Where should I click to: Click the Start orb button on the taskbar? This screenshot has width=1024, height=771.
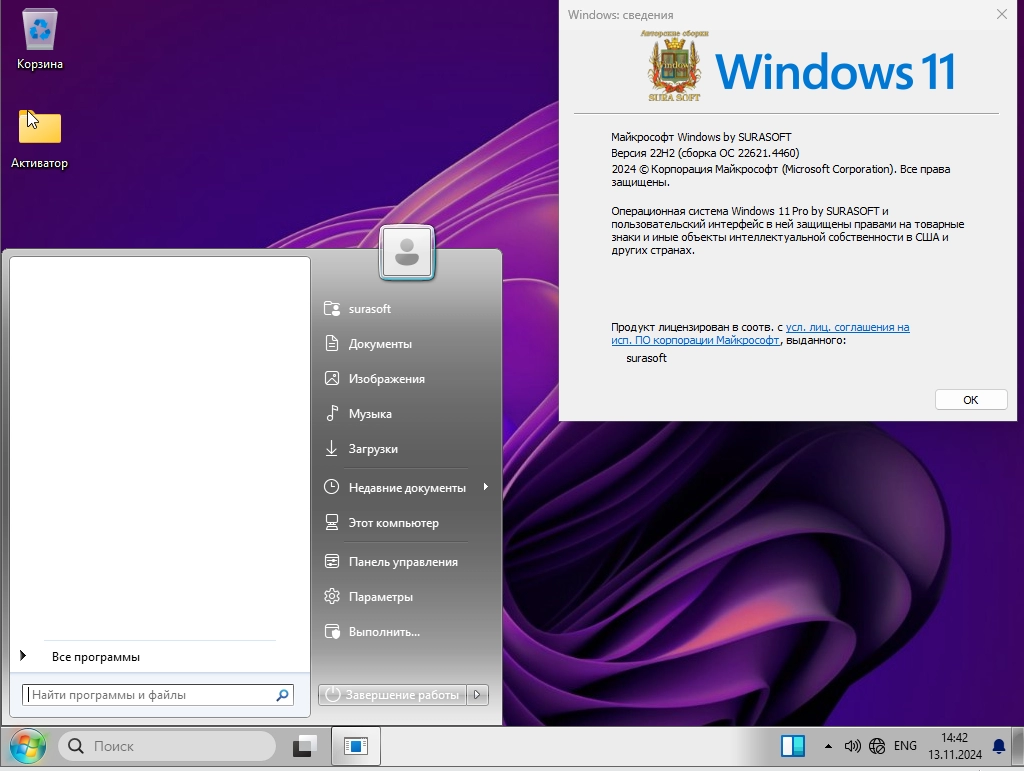click(27, 746)
